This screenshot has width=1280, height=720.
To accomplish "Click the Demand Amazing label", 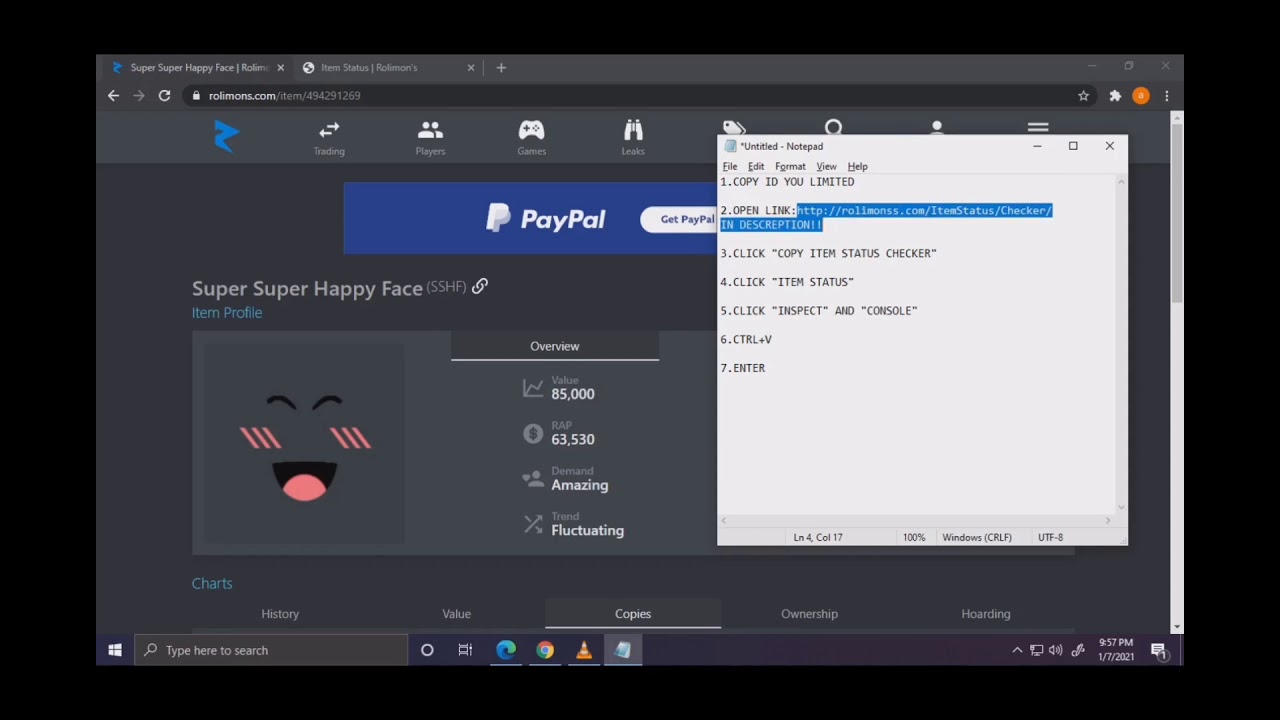I will click(580, 485).
